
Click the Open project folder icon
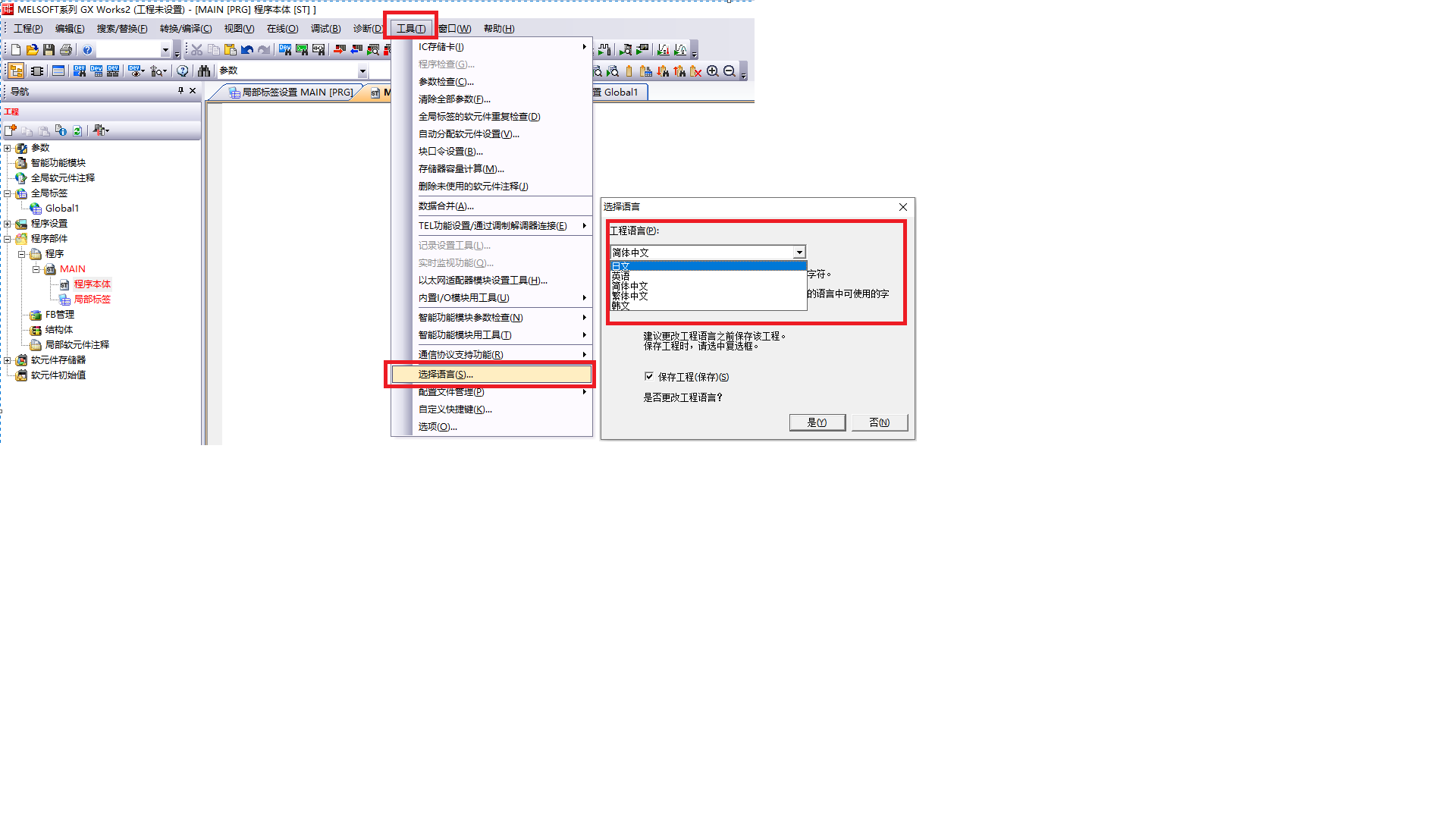tap(32, 50)
